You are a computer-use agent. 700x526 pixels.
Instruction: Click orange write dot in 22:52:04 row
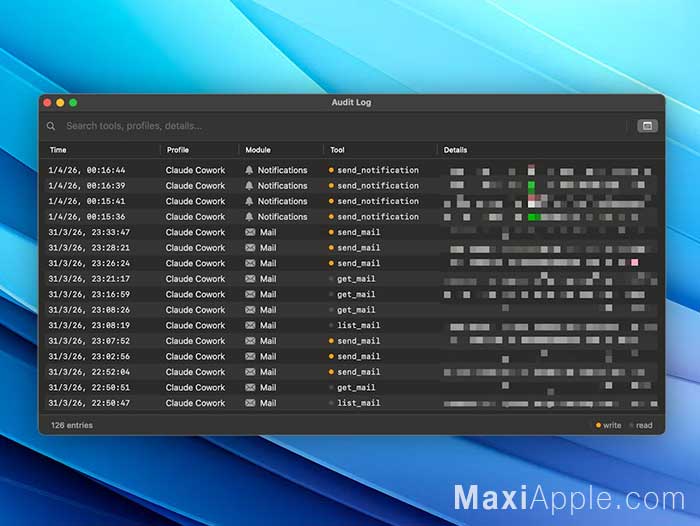coord(331,372)
